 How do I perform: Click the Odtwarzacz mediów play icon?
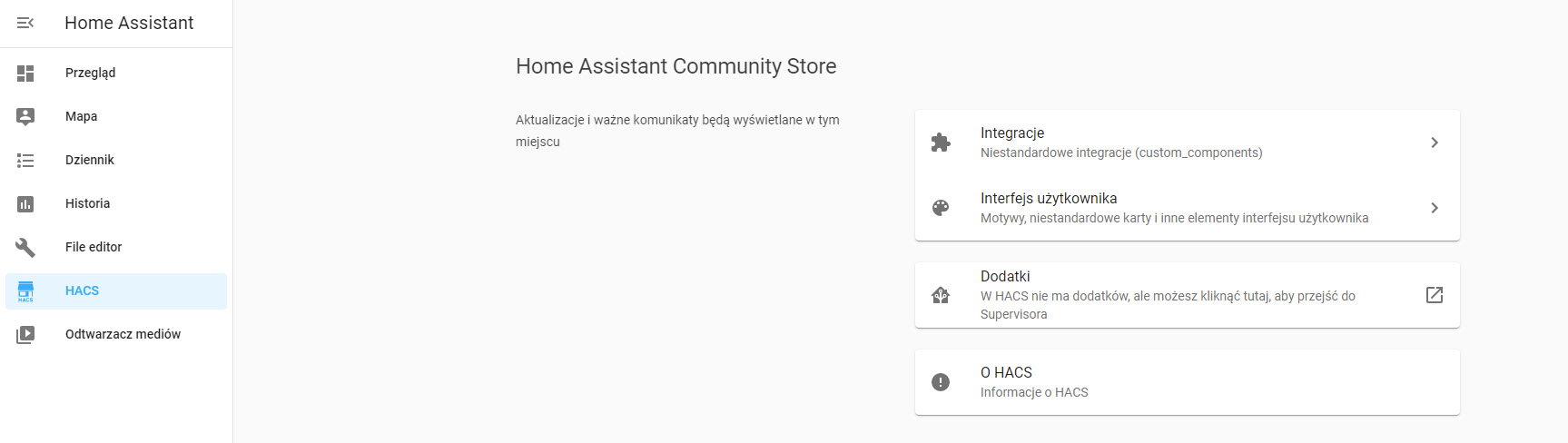[25, 335]
